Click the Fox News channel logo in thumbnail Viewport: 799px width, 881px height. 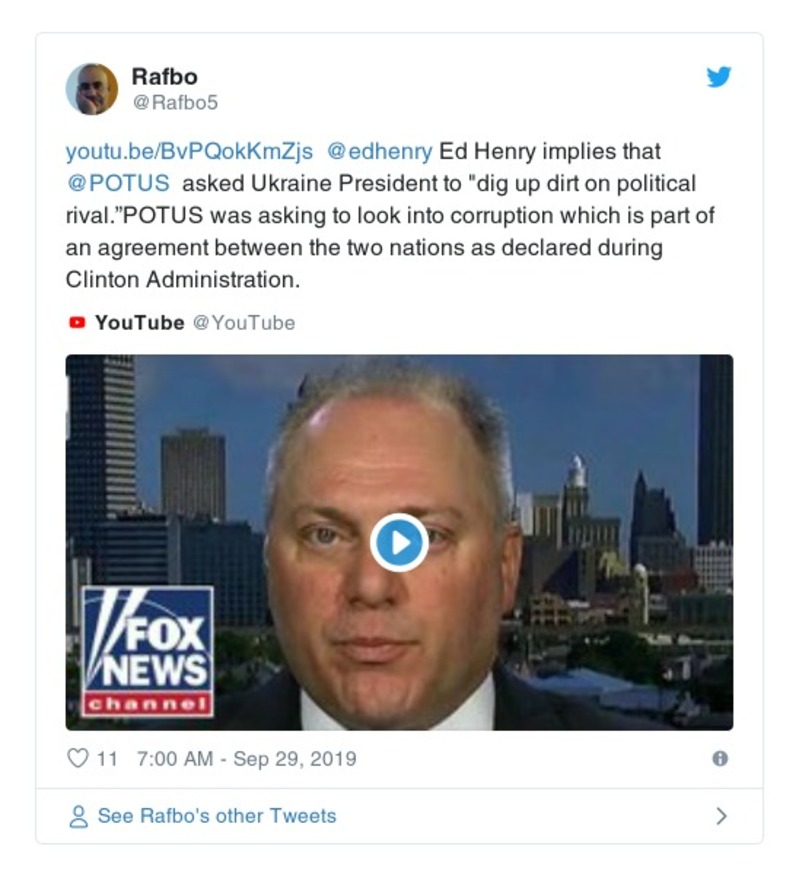coord(148,652)
